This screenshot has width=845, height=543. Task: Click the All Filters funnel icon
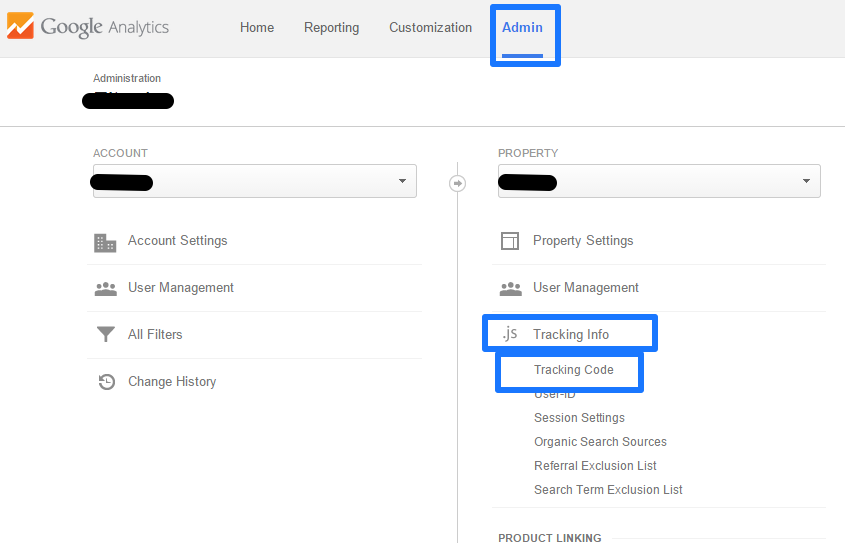tap(106, 335)
